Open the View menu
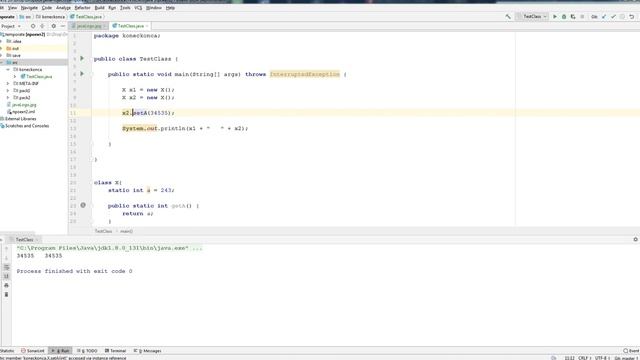 point(12,8)
